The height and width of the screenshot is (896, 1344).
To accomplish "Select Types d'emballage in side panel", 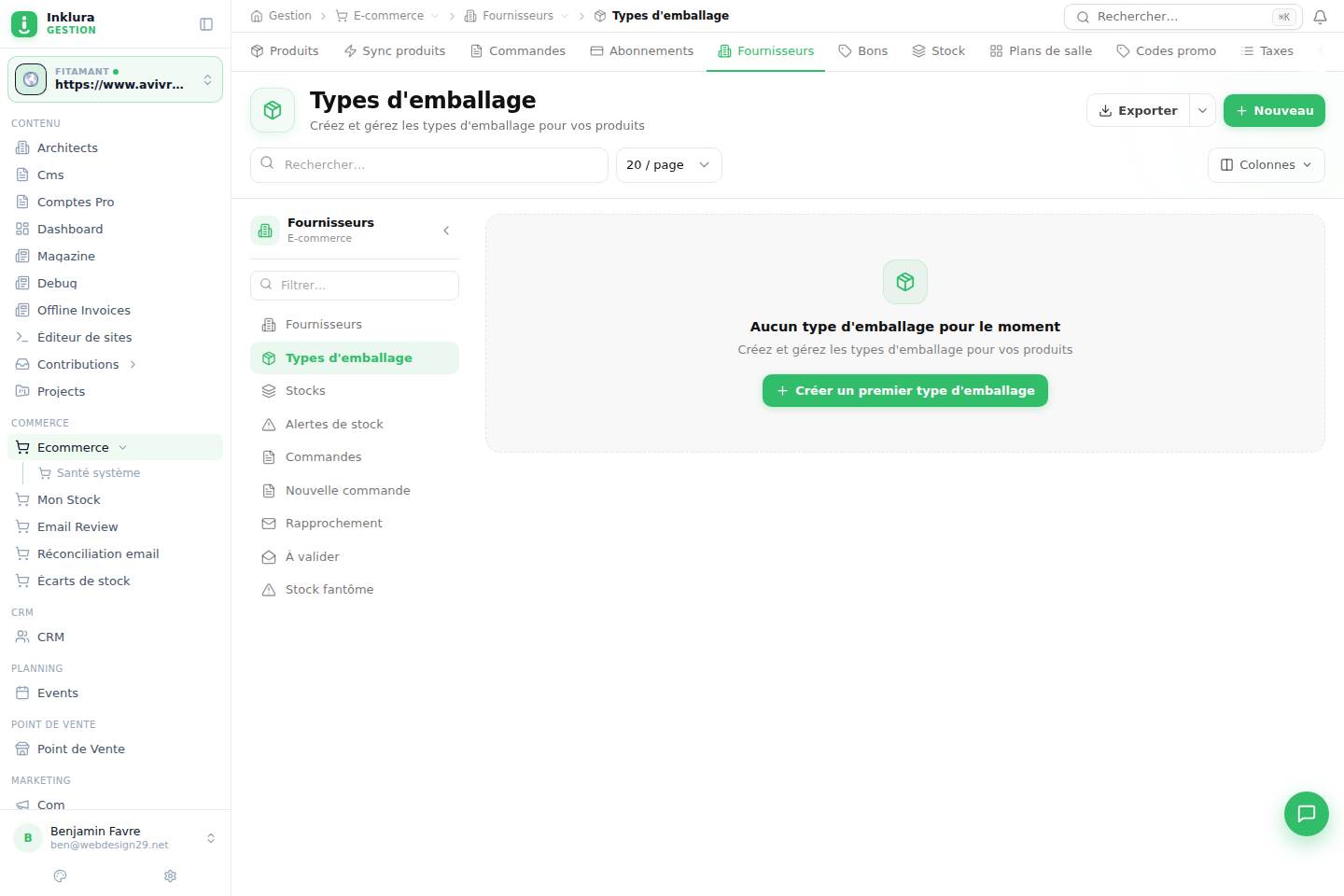I will (355, 358).
